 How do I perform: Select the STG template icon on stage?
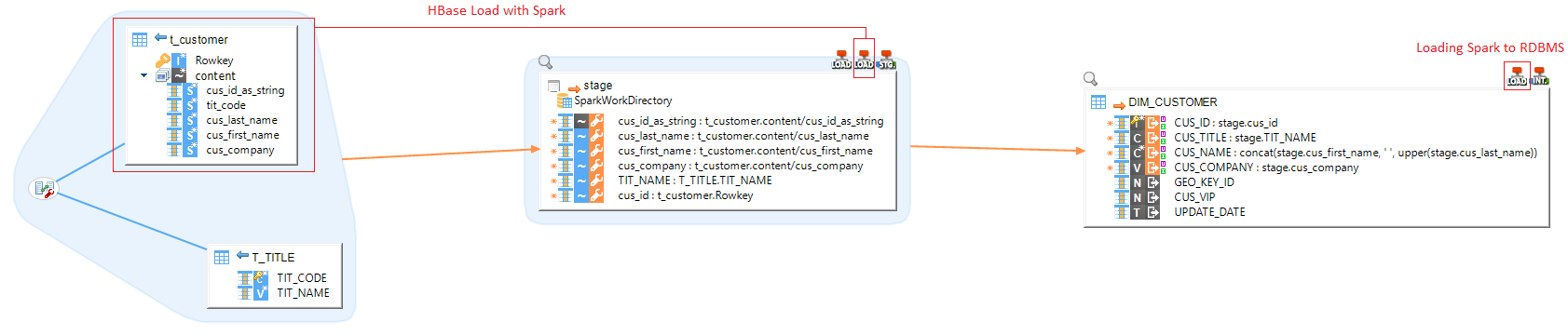tap(886, 60)
